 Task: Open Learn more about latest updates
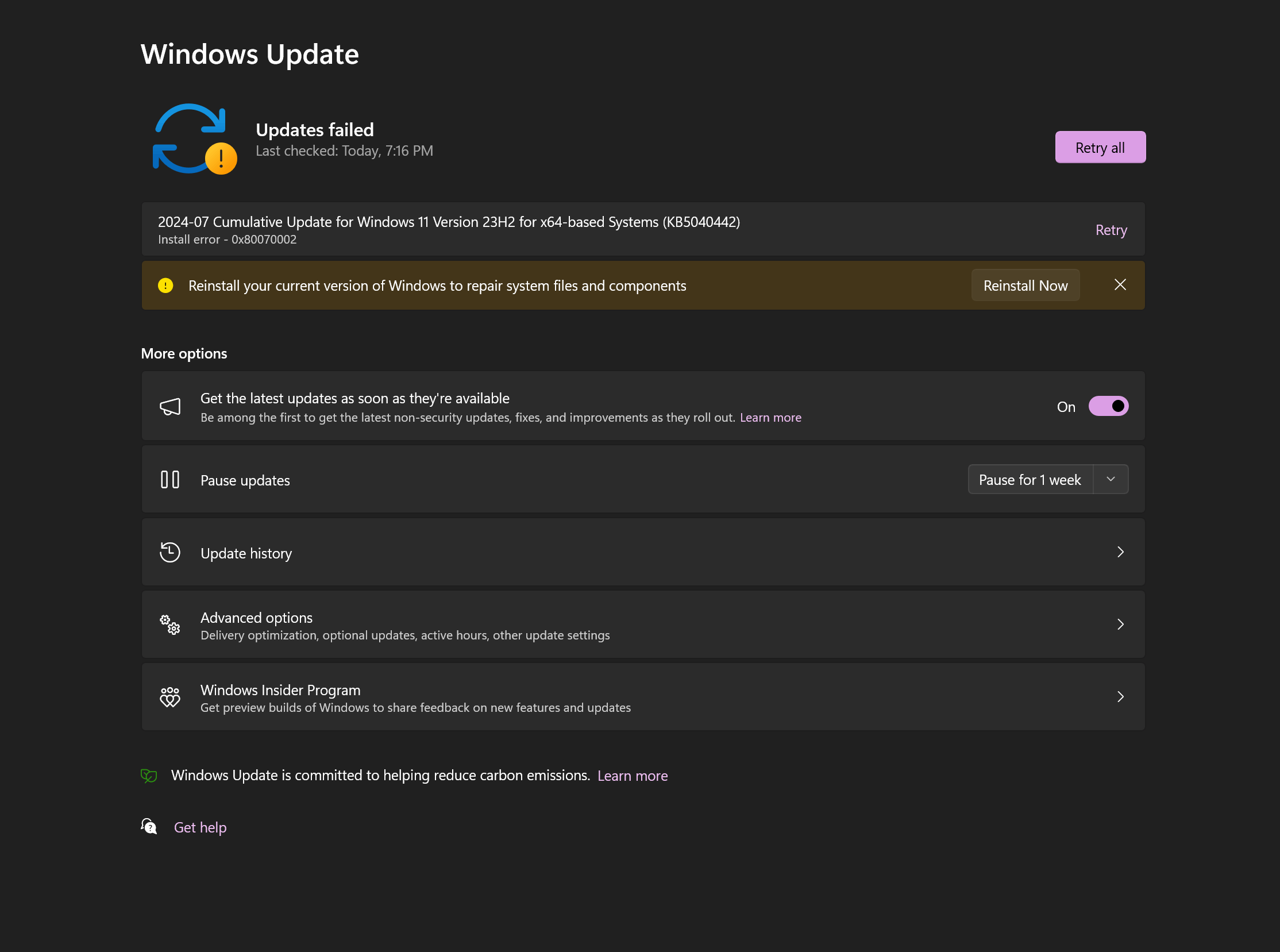pyautogui.click(x=770, y=417)
